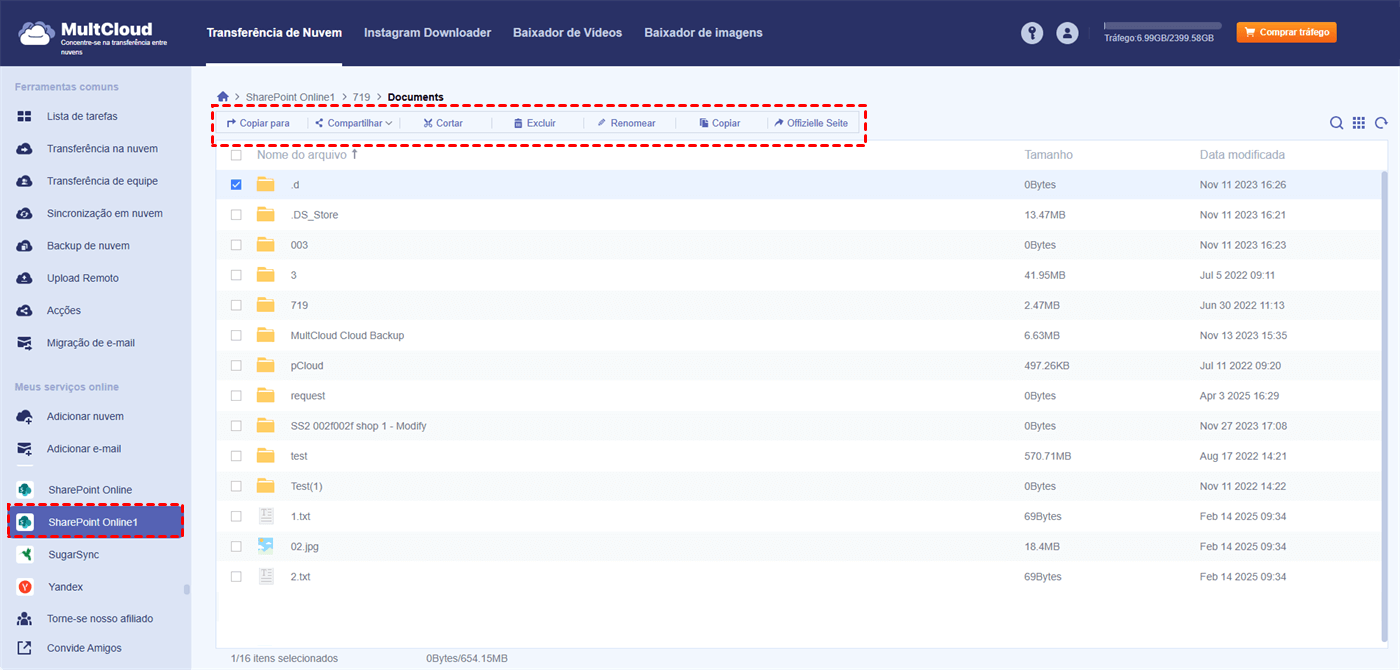Open the Baixador de imagens tab
The image size is (1400, 670).
(x=703, y=33)
